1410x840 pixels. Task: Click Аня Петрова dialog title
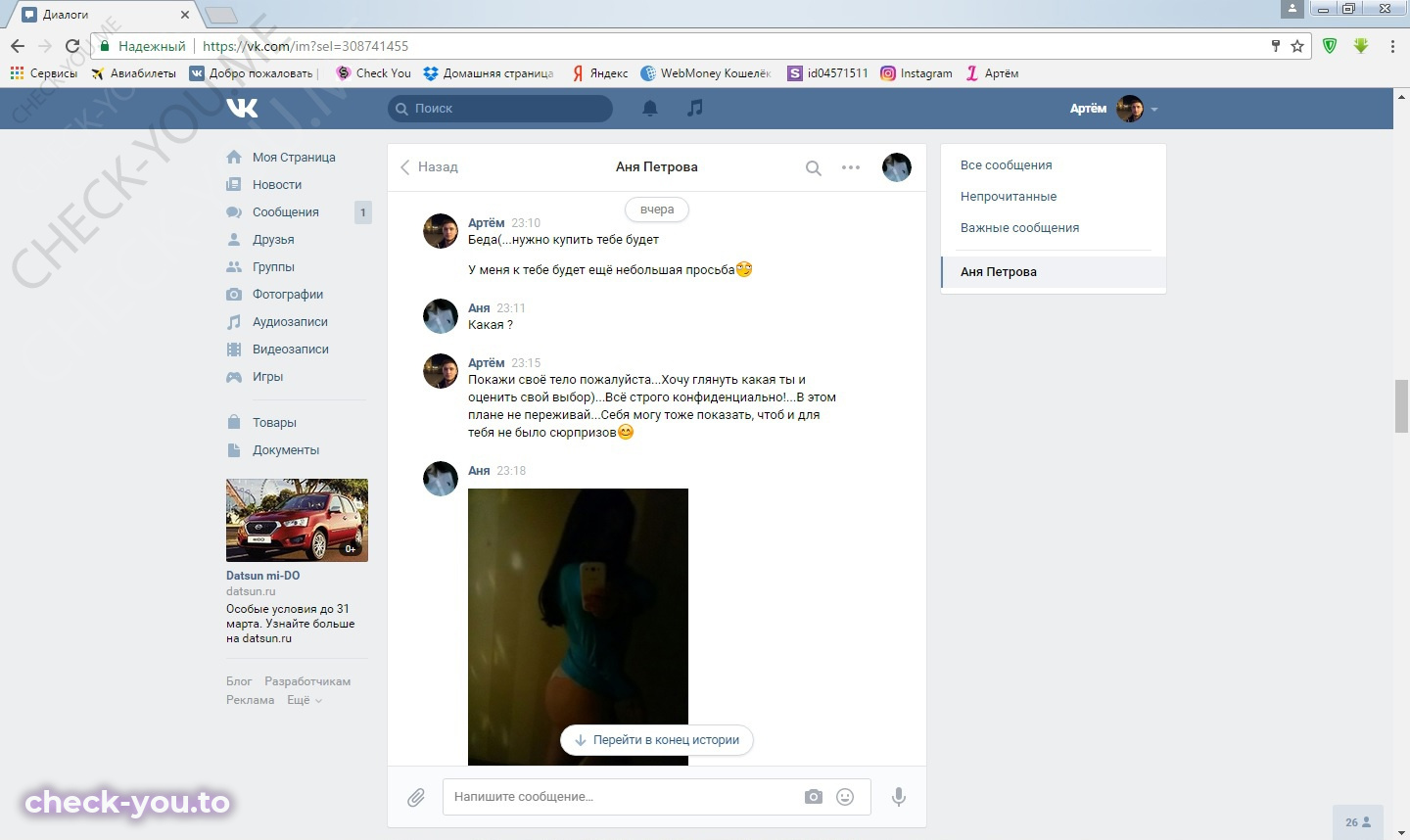[657, 167]
